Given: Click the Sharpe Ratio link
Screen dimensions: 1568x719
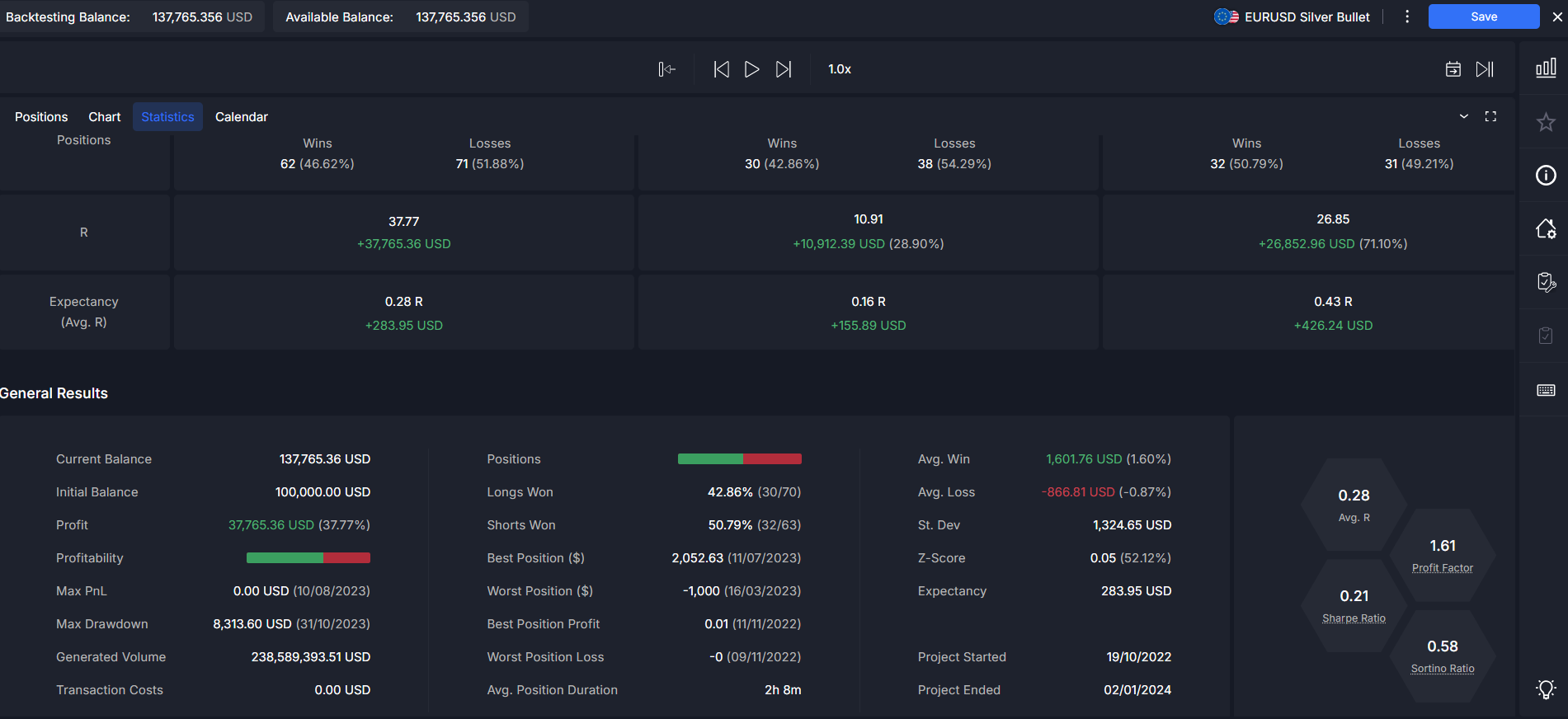Looking at the screenshot, I should click(1354, 618).
